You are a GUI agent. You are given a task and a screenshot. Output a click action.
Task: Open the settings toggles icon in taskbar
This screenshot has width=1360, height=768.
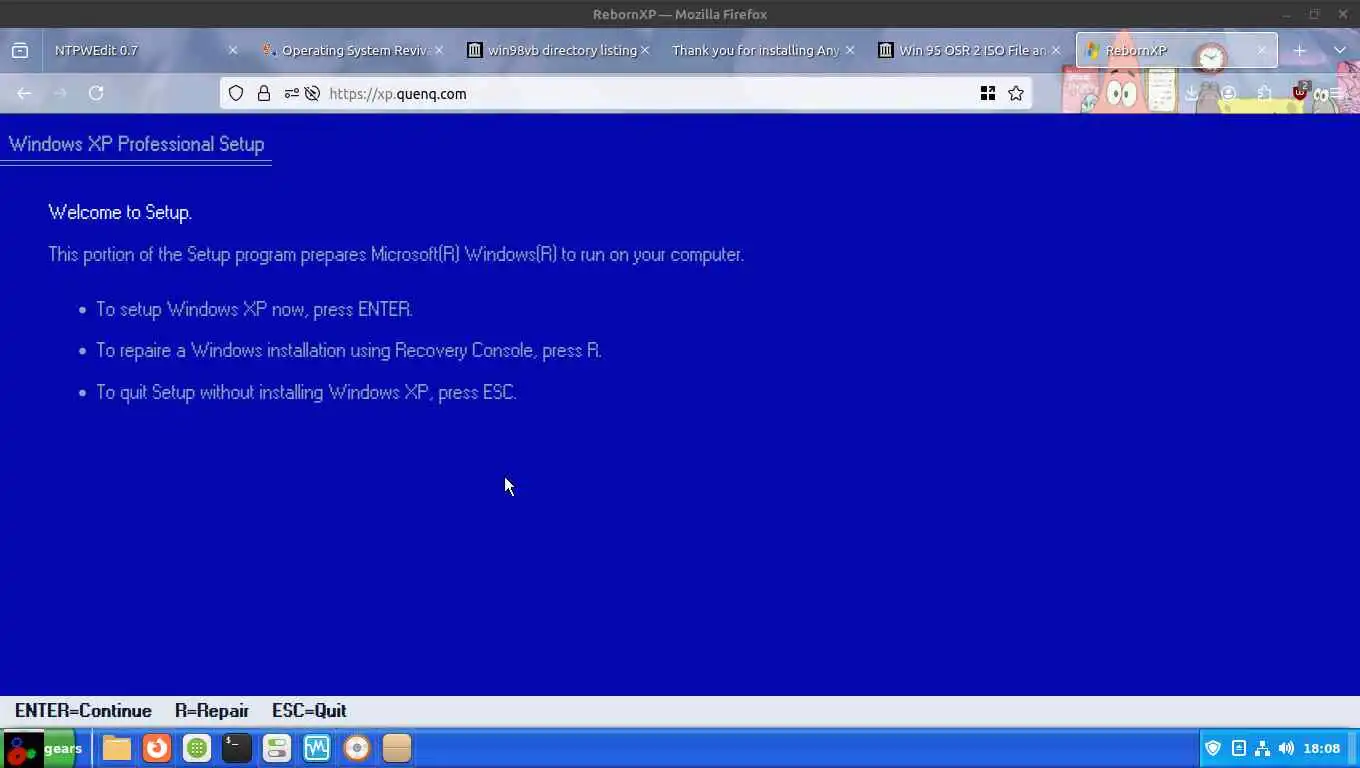click(277, 748)
